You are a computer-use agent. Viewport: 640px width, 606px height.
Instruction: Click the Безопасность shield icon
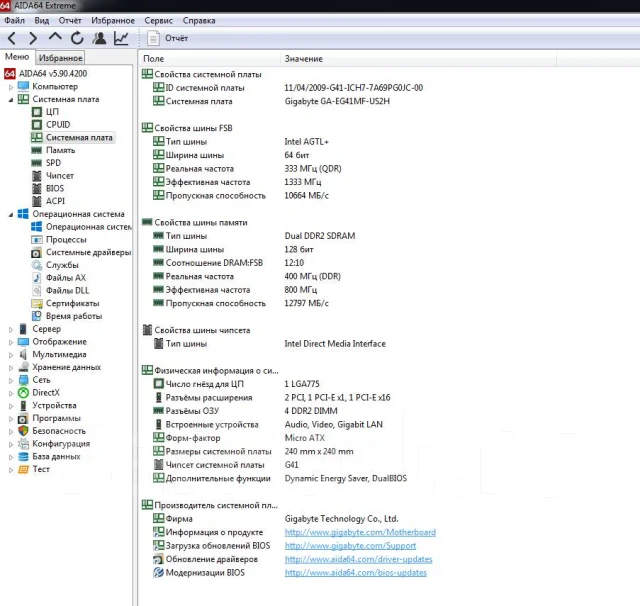24,431
